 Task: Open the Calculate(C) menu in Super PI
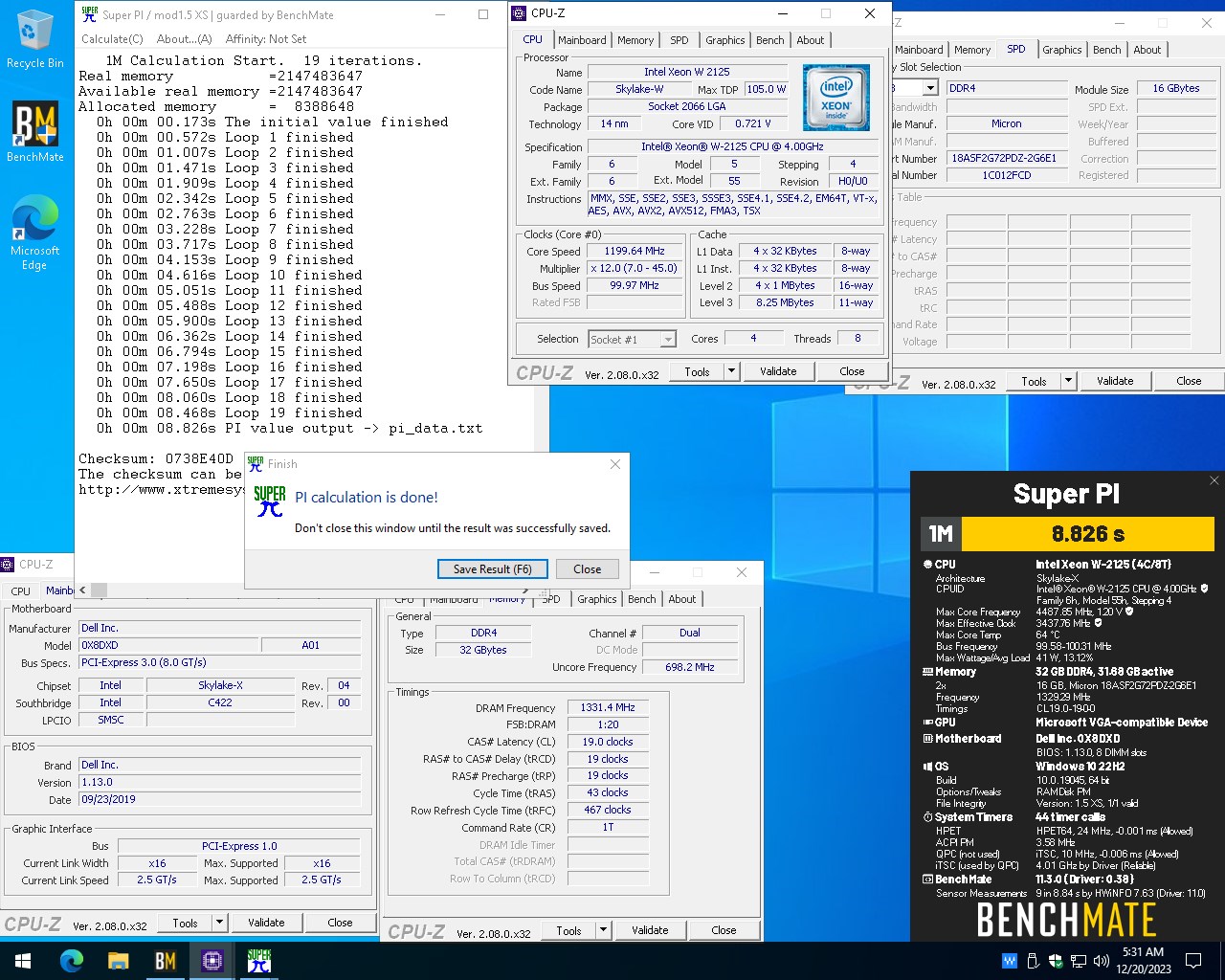pyautogui.click(x=112, y=39)
